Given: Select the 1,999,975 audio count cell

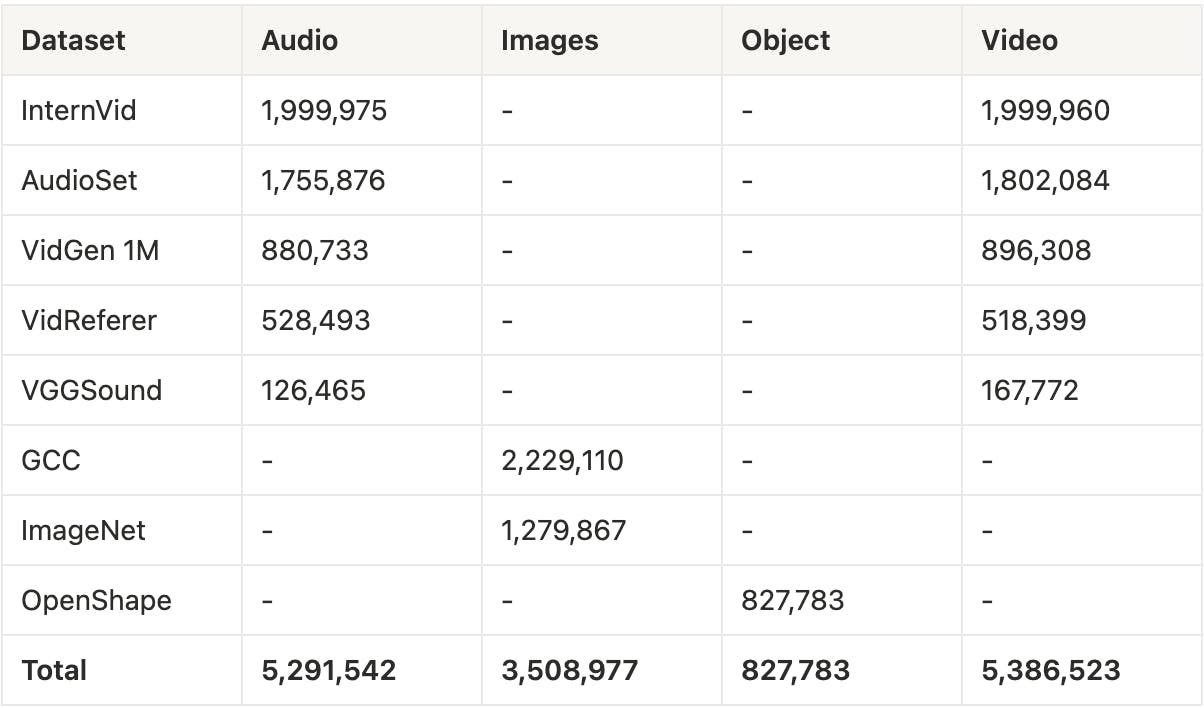Looking at the screenshot, I should [323, 110].
